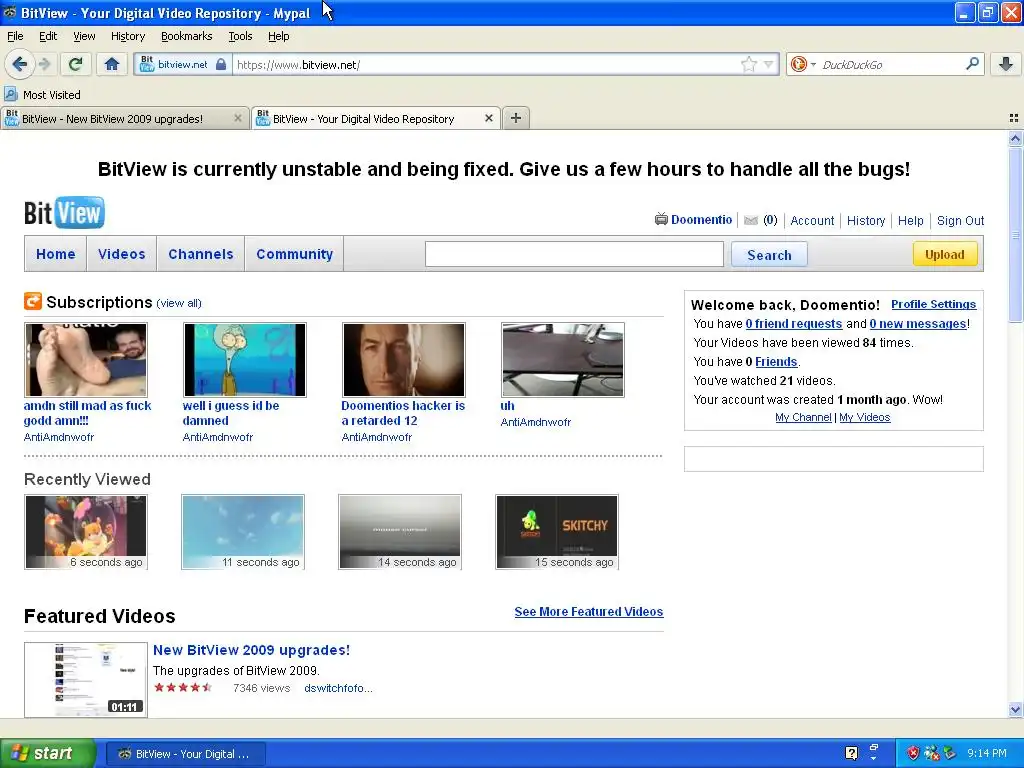Open My Videos link
The image size is (1024, 768).
coord(865,417)
